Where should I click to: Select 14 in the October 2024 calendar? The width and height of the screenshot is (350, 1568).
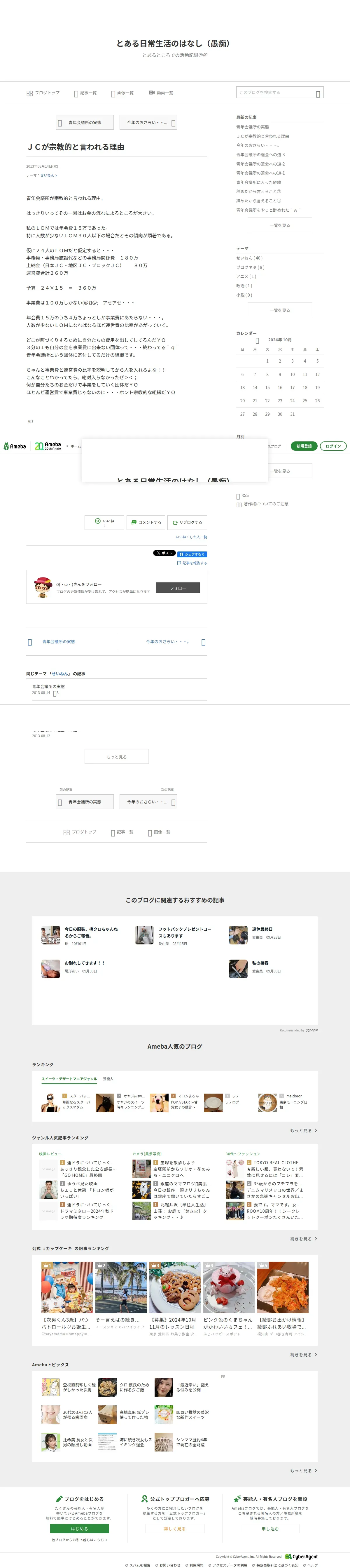click(255, 388)
